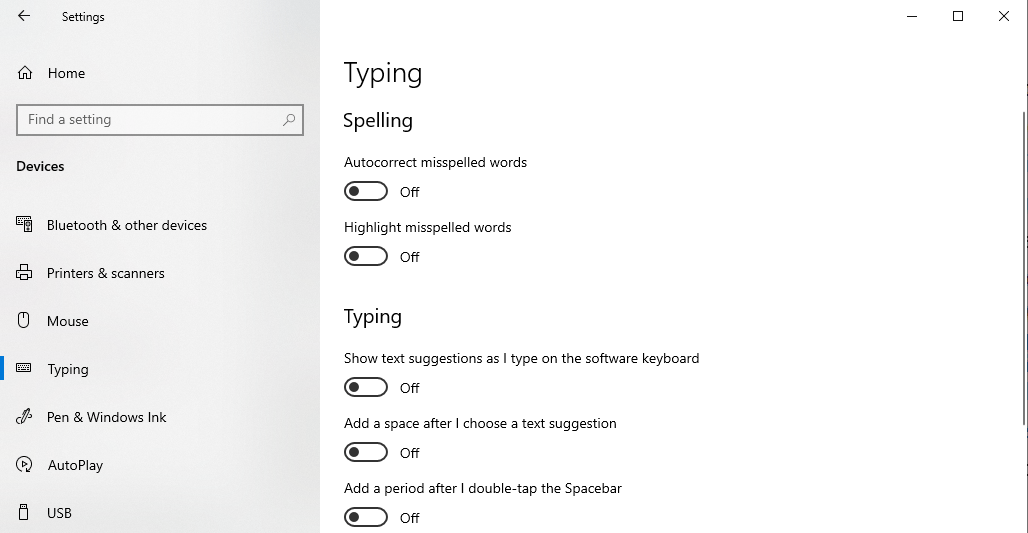The width and height of the screenshot is (1028, 533).
Task: Choose the Mouse icon in the sidebar
Action: pos(24,320)
